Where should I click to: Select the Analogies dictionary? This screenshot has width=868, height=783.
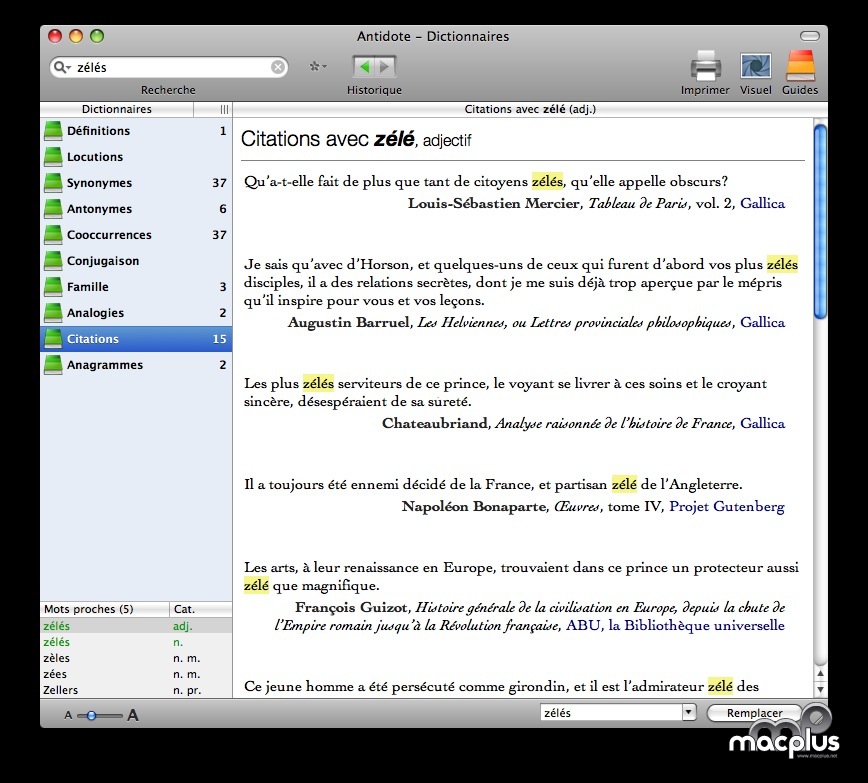point(136,313)
